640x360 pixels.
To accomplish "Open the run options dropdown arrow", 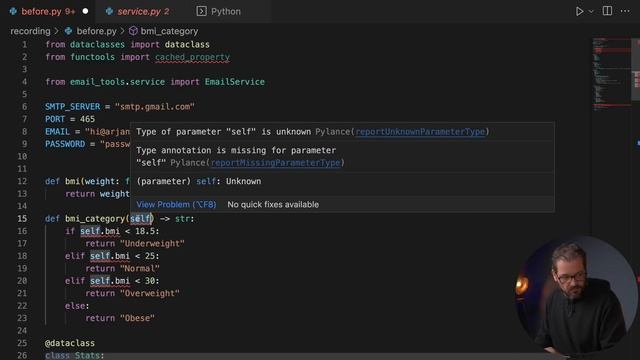I will click(591, 11).
